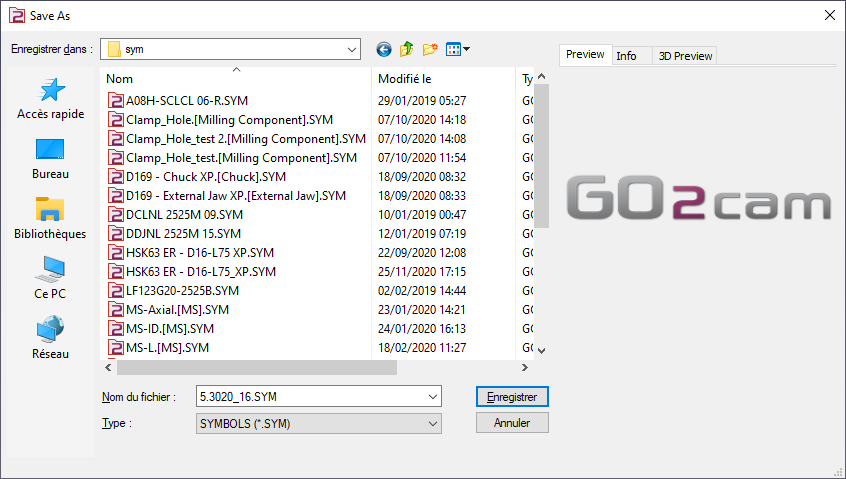Click the Enregistrer button
Viewport: 846px width, 479px height.
click(x=512, y=397)
